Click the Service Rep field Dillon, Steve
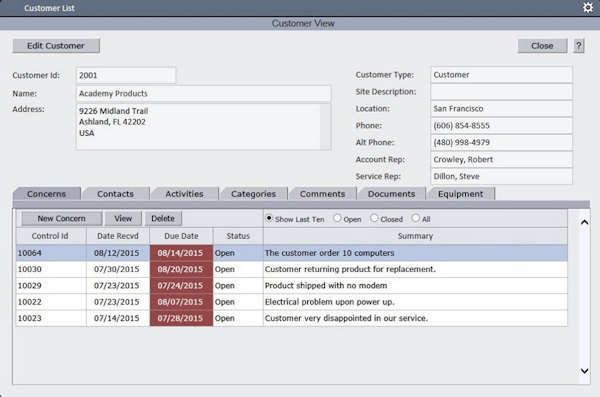Image resolution: width=600 pixels, height=397 pixels. pos(501,176)
